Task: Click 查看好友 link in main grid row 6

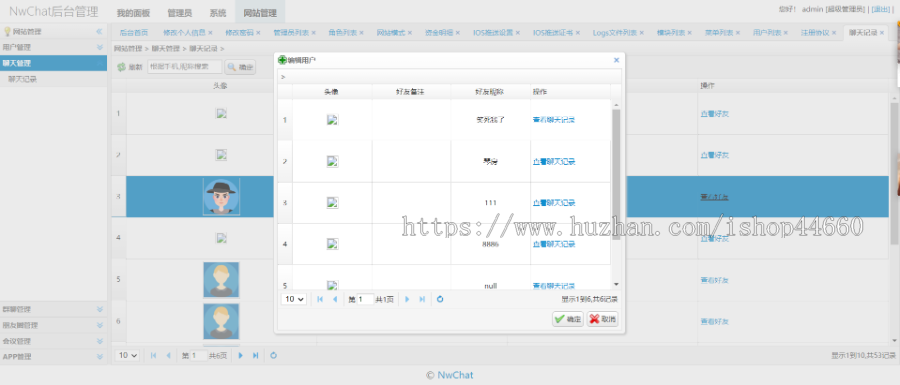Action: (x=715, y=322)
